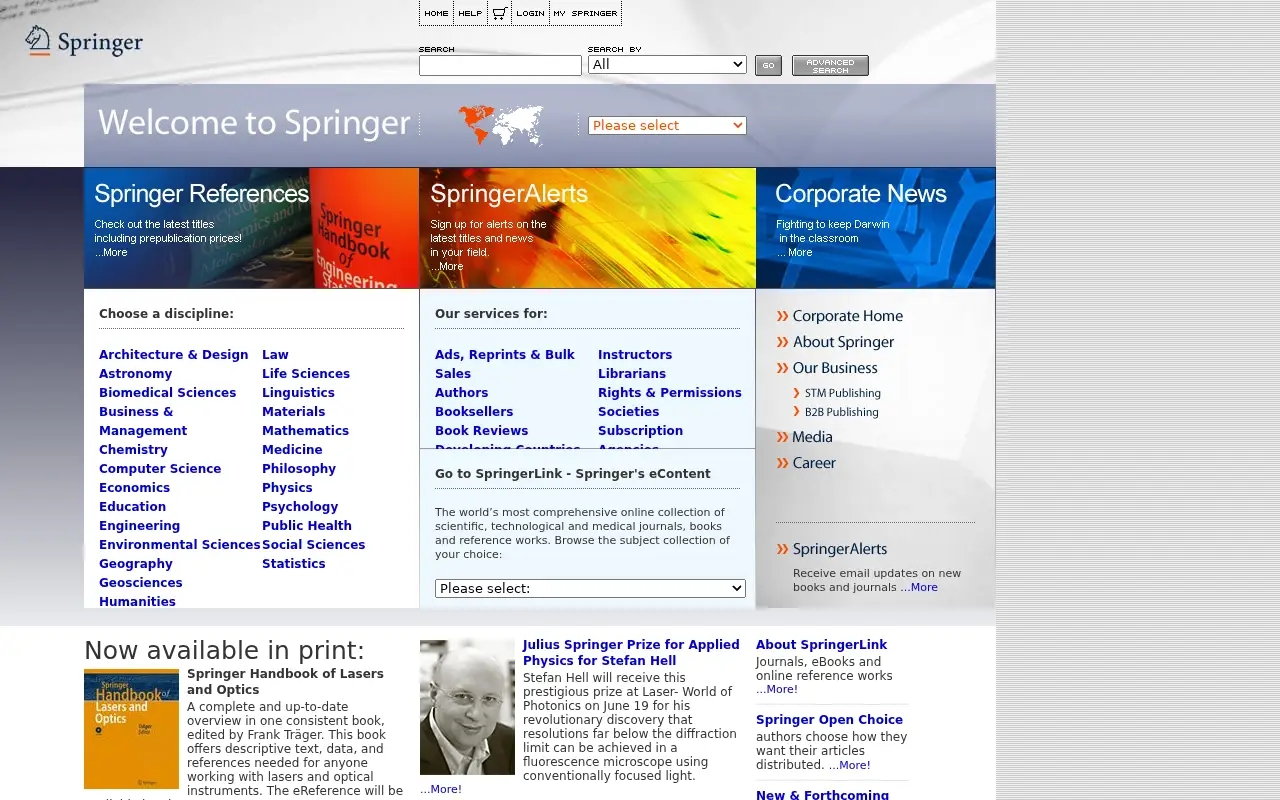Open Environmental Sciences discipline
1280x800 pixels.
tap(179, 544)
